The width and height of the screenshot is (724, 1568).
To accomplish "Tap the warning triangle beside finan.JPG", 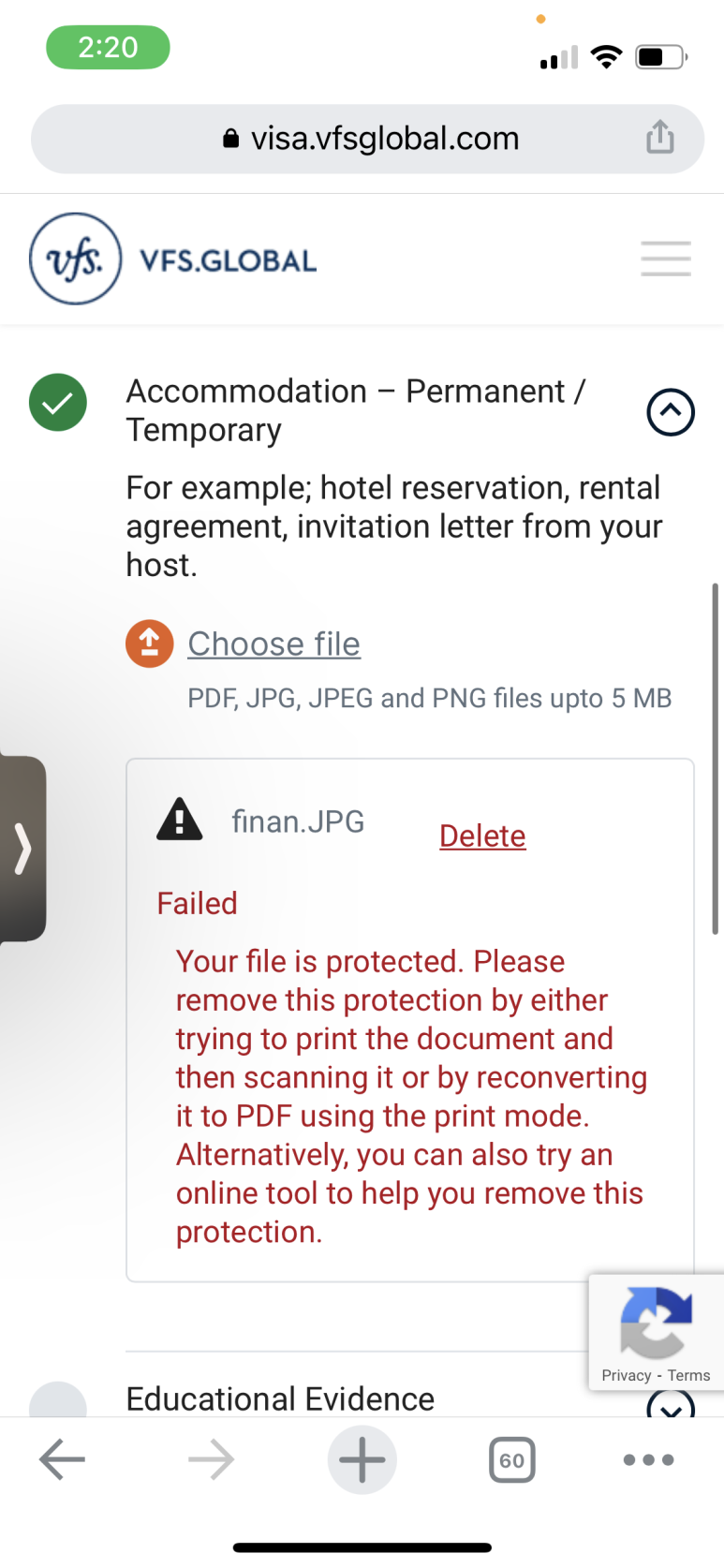I will point(180,820).
